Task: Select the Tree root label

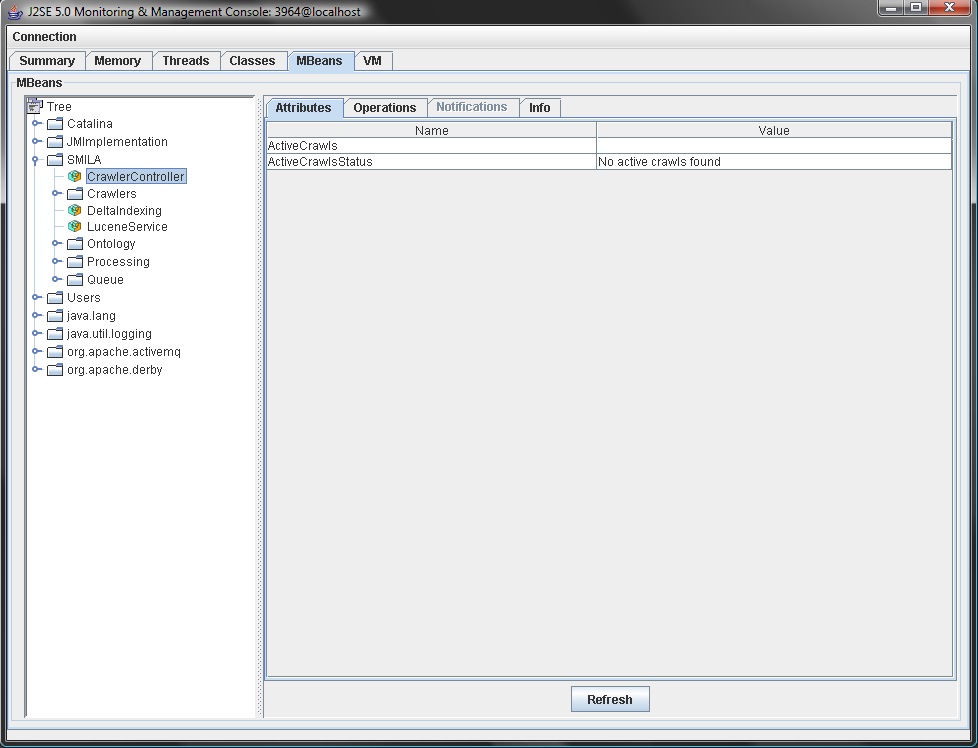Action: pyautogui.click(x=59, y=107)
